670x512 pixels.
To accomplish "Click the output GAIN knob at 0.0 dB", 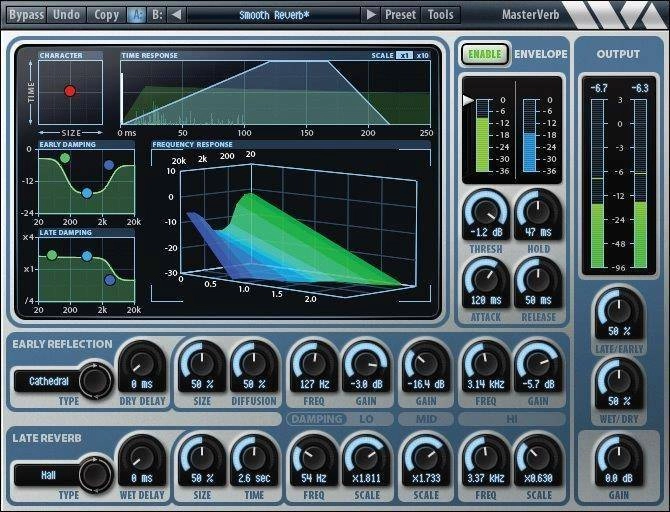I will click(618, 460).
